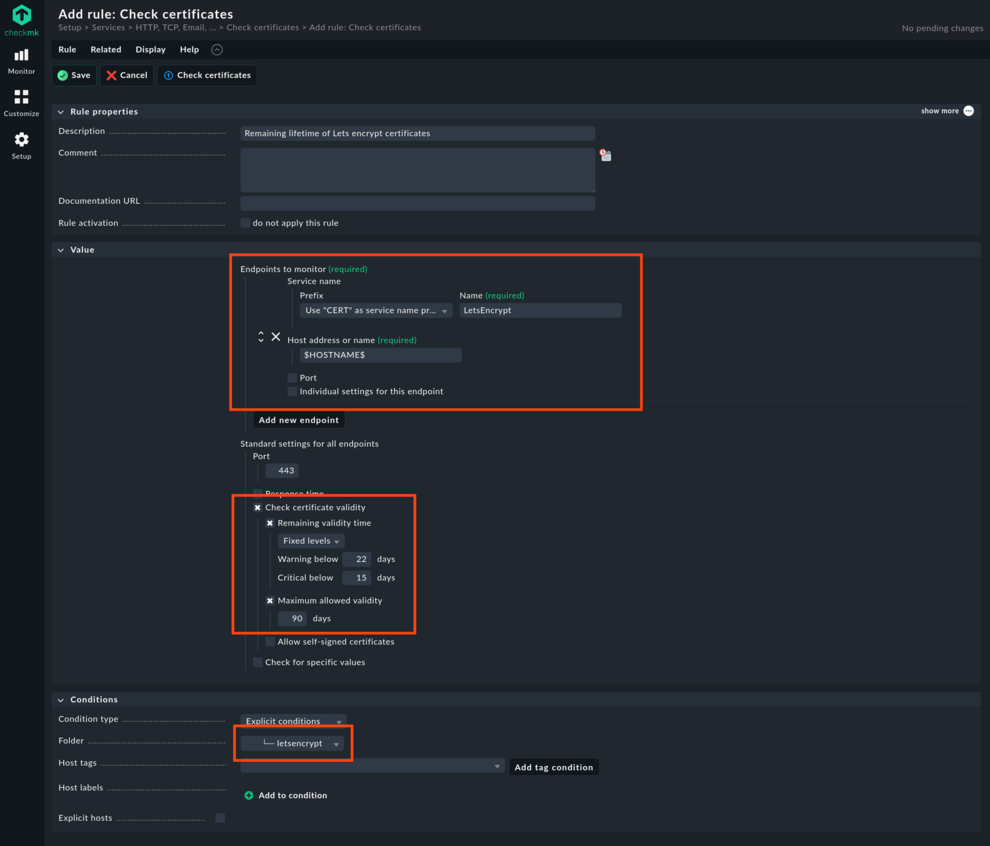
Task: Open the service name Prefix dropdown
Action: click(376, 310)
